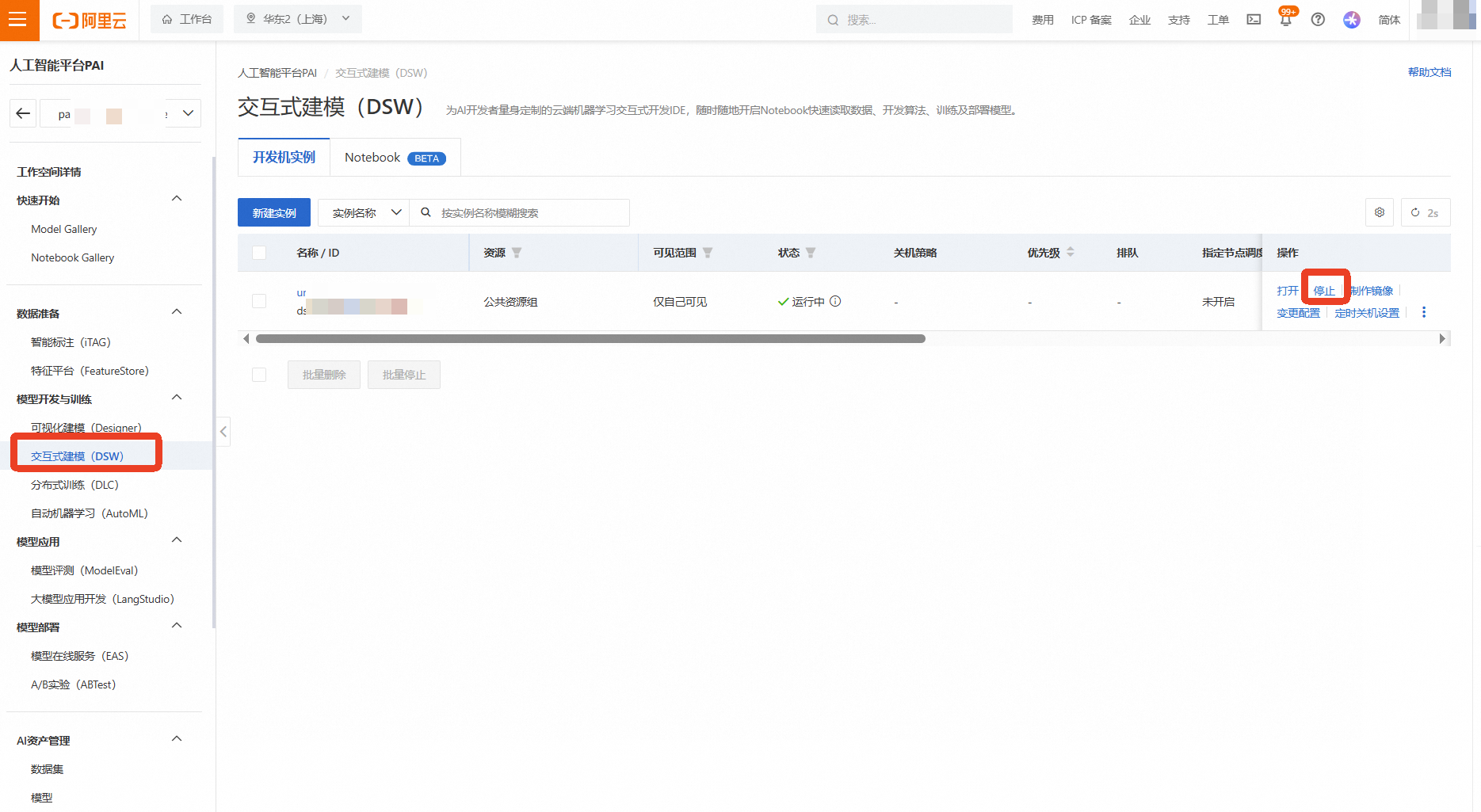Image resolution: width=1481 pixels, height=812 pixels.
Task: Open table column settings gear
Action: coord(1380,212)
